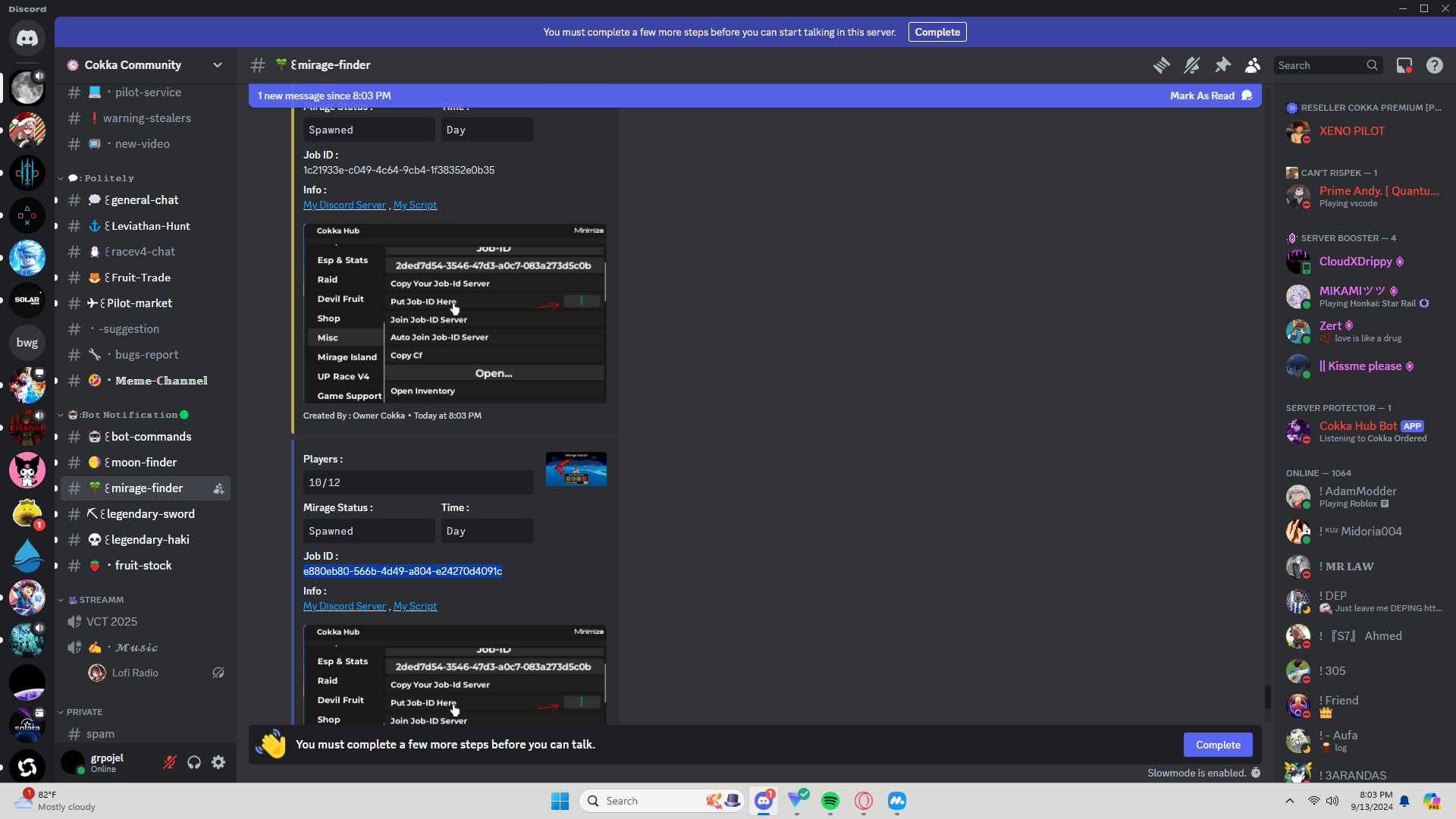Open XENO PILOT member profile

1365,131
